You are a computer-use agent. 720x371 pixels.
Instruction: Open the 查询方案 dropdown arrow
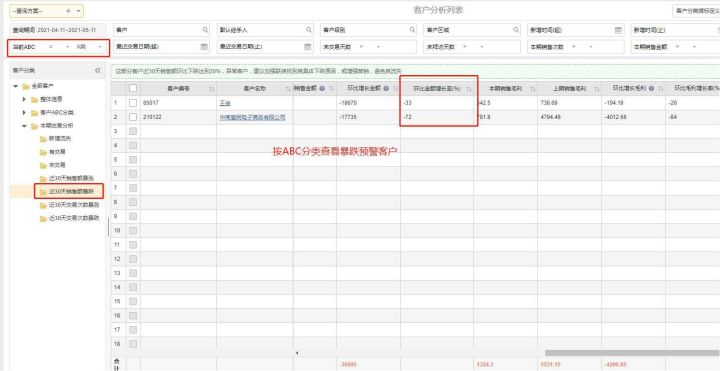[x=78, y=11]
